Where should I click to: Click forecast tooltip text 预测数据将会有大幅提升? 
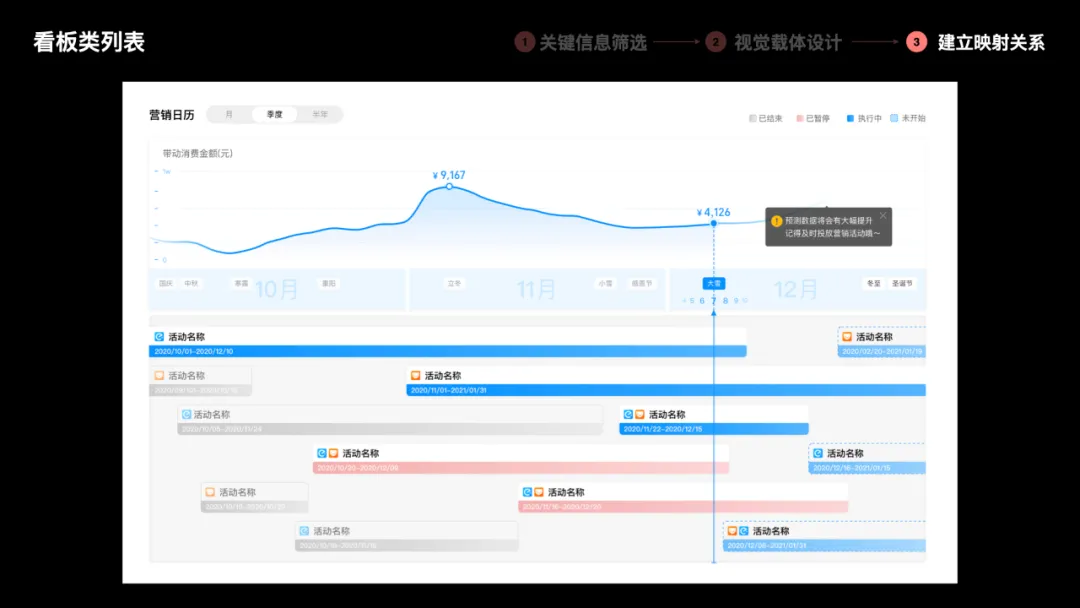829,221
